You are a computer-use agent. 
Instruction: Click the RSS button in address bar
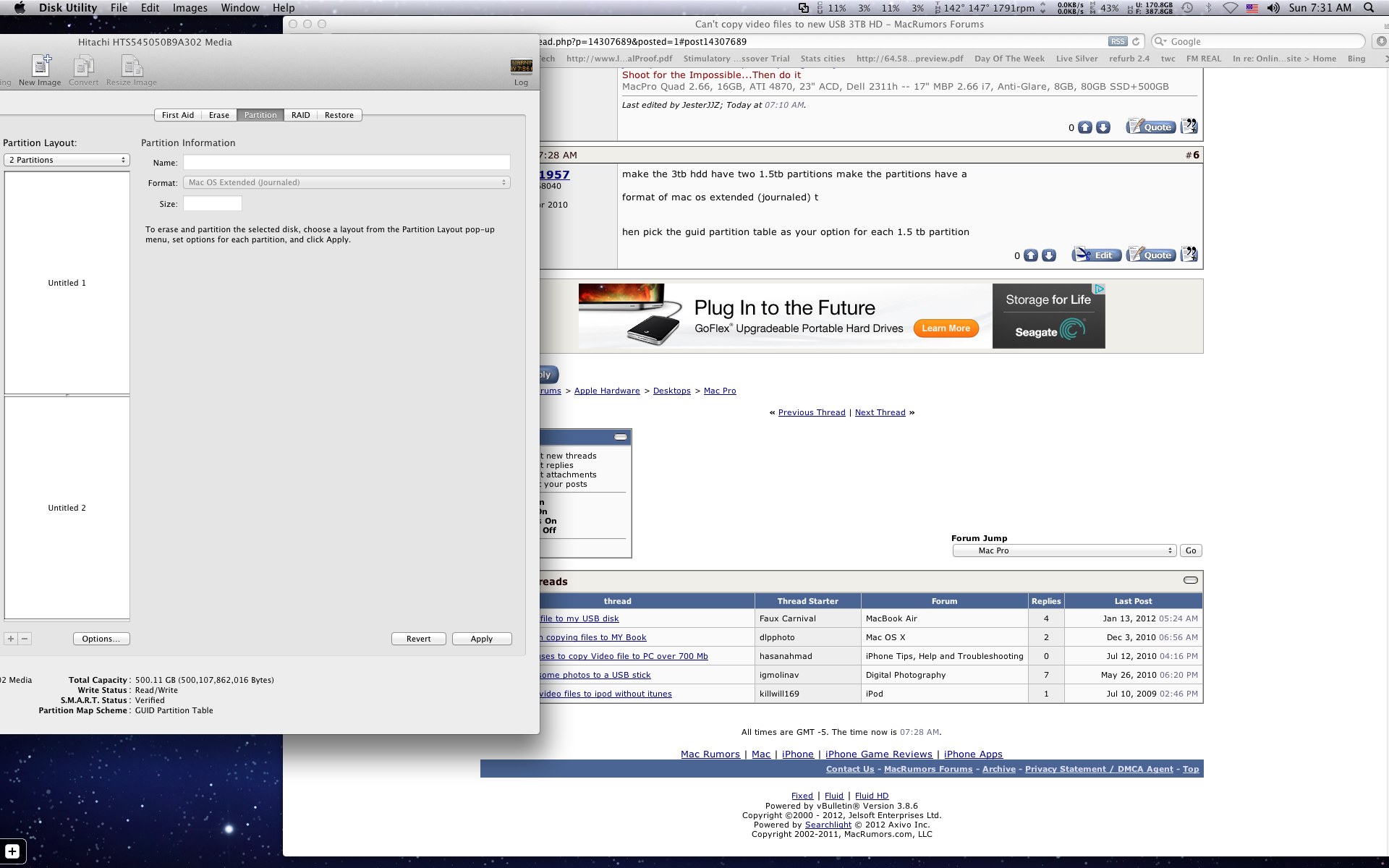tap(1118, 42)
